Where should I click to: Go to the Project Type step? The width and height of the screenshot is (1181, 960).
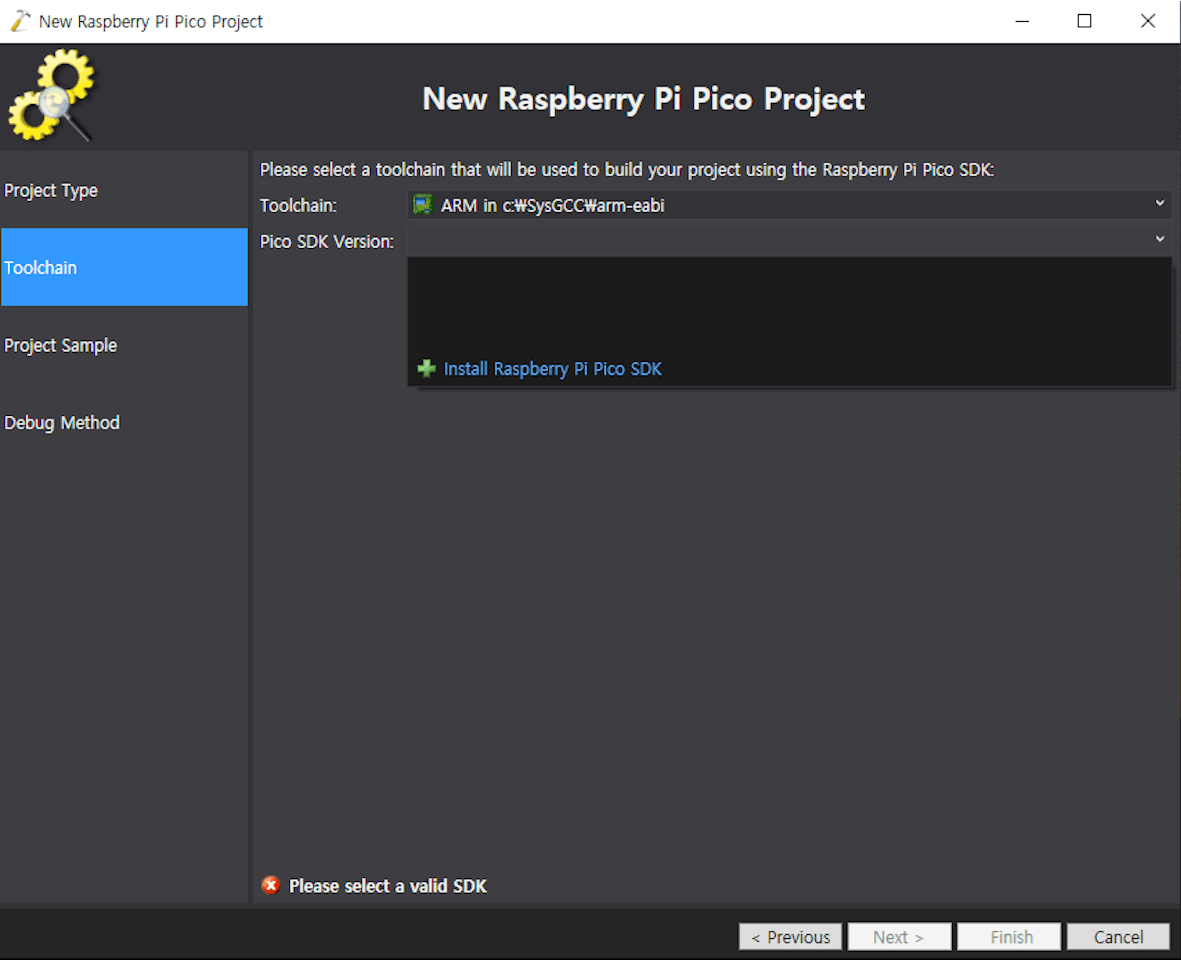[51, 190]
